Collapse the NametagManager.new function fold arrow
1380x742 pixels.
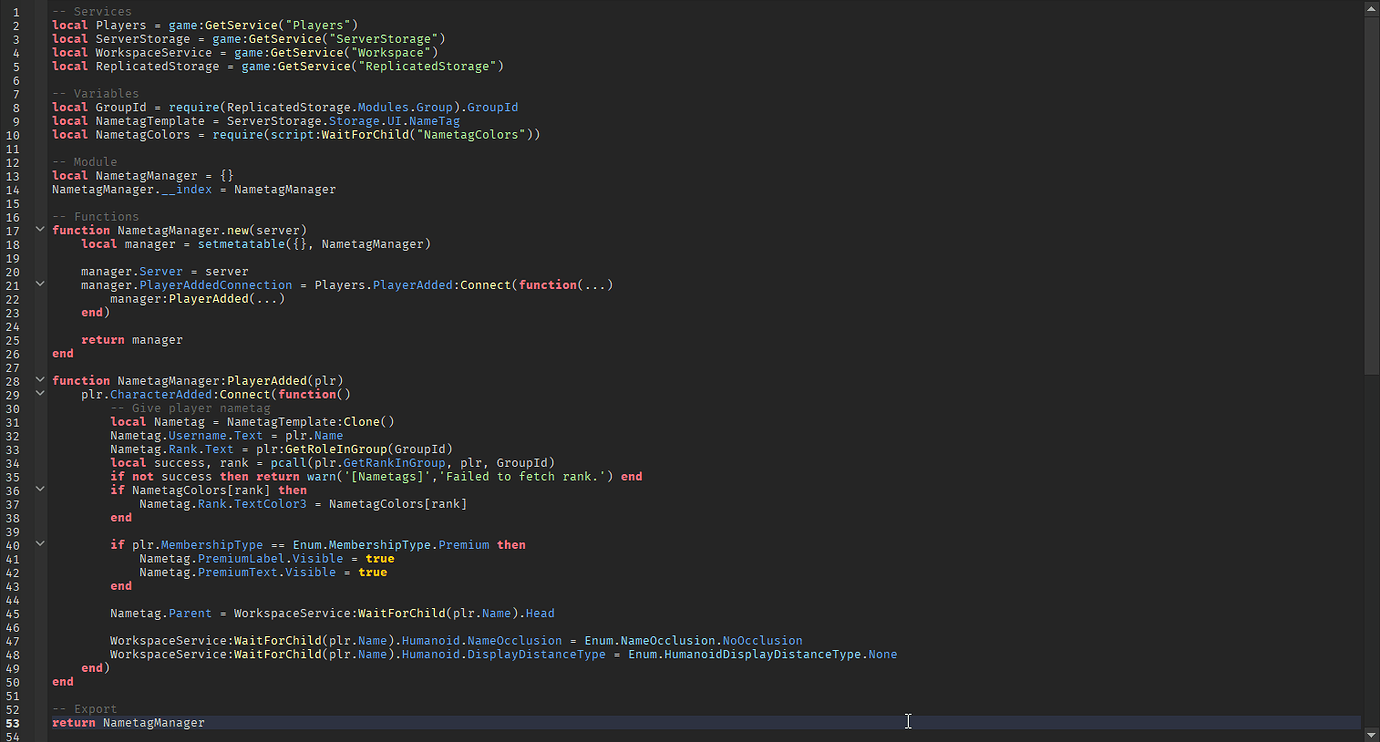tap(40, 230)
